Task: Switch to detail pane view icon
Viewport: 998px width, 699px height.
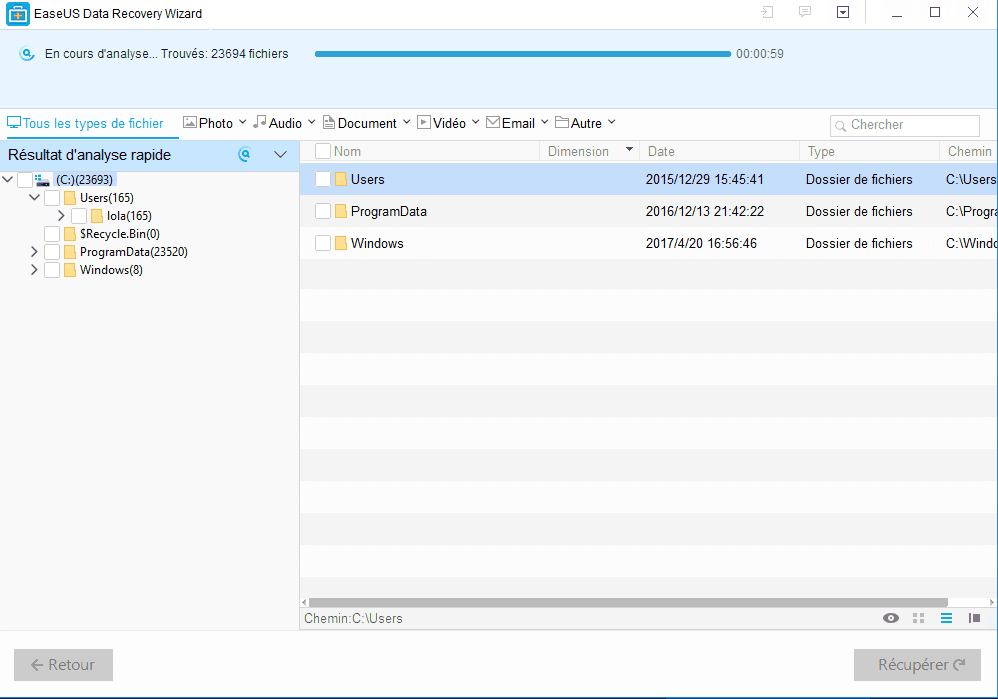Action: (x=974, y=618)
